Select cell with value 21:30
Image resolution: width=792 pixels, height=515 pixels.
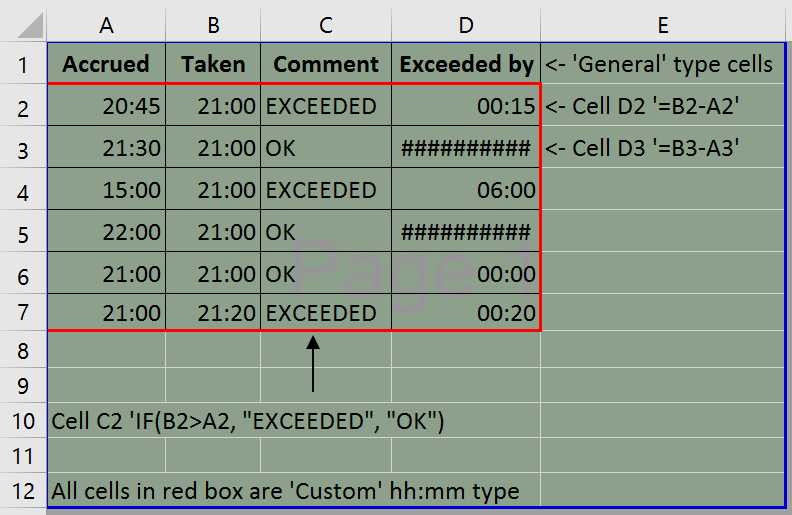click(106, 147)
